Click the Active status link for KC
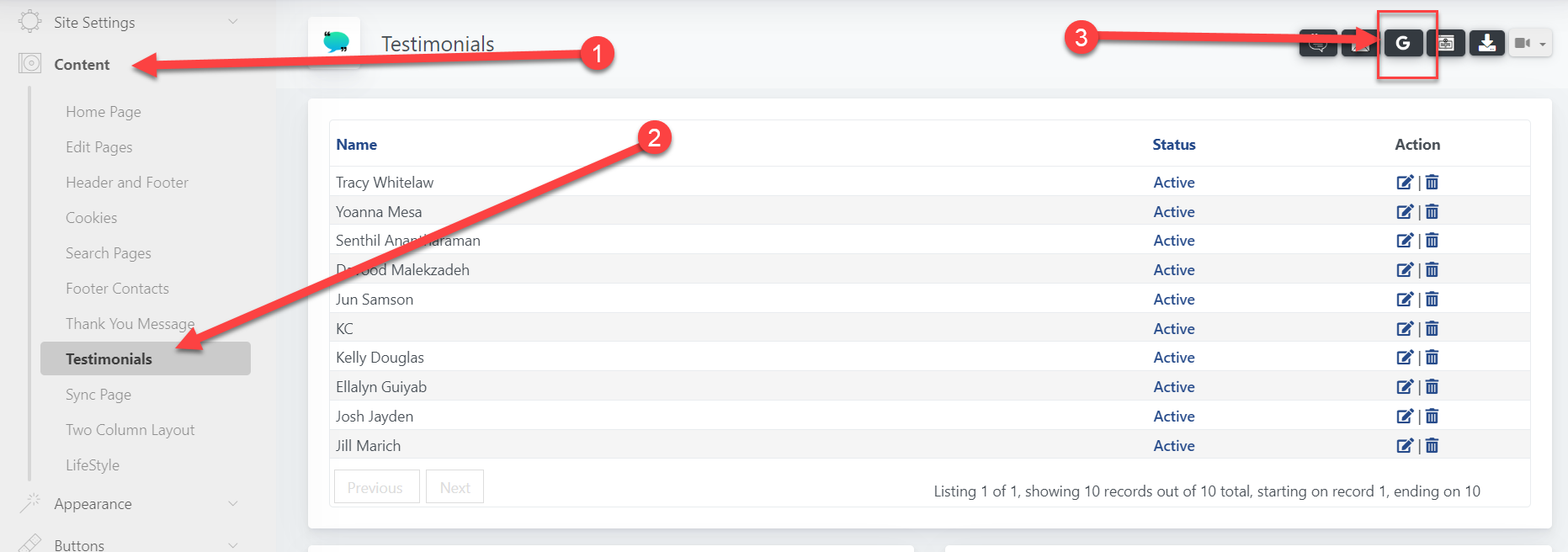Viewport: 1568px width, 552px height. (1174, 329)
